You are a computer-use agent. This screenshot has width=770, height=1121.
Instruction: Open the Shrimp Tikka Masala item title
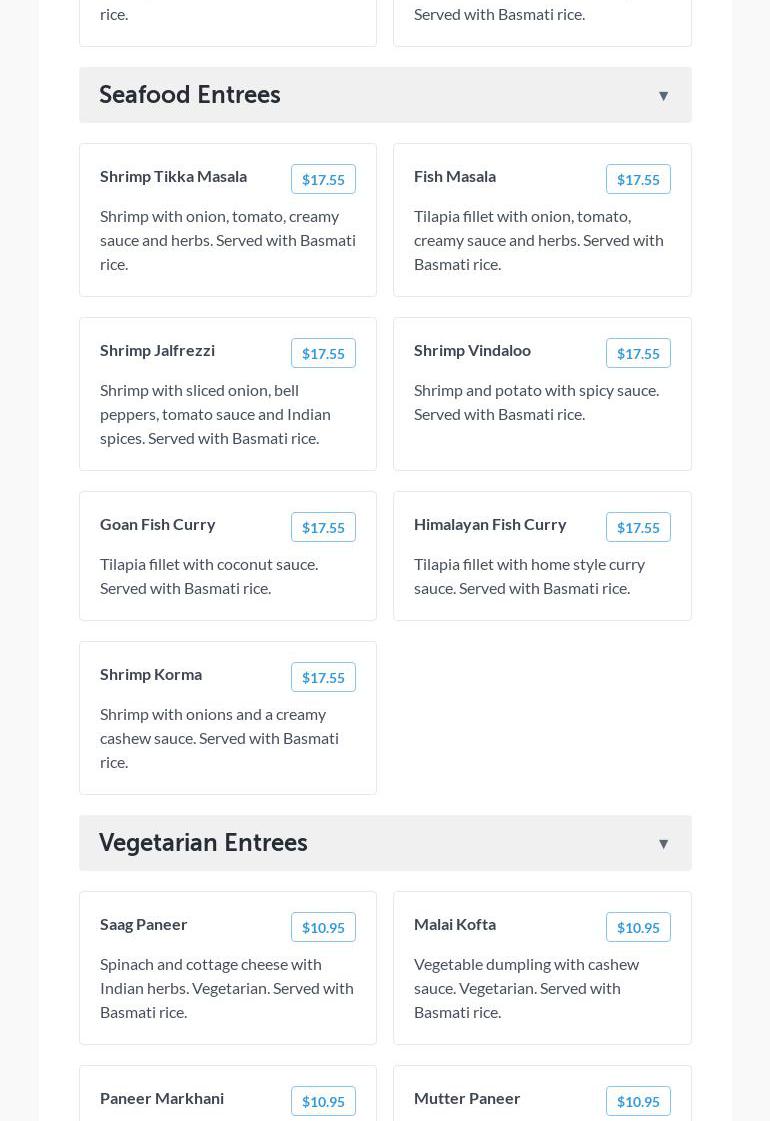[173, 176]
